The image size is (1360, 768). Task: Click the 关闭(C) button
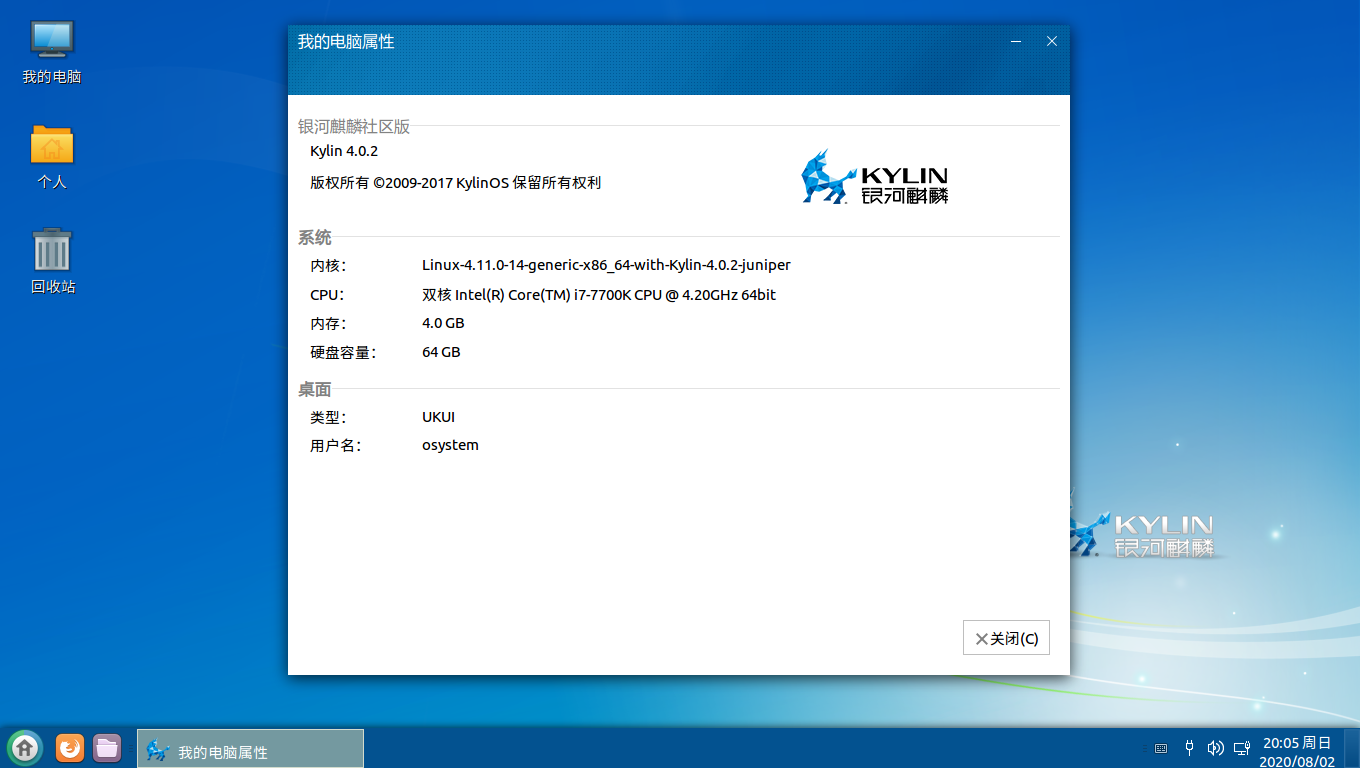pyautogui.click(x=1006, y=638)
